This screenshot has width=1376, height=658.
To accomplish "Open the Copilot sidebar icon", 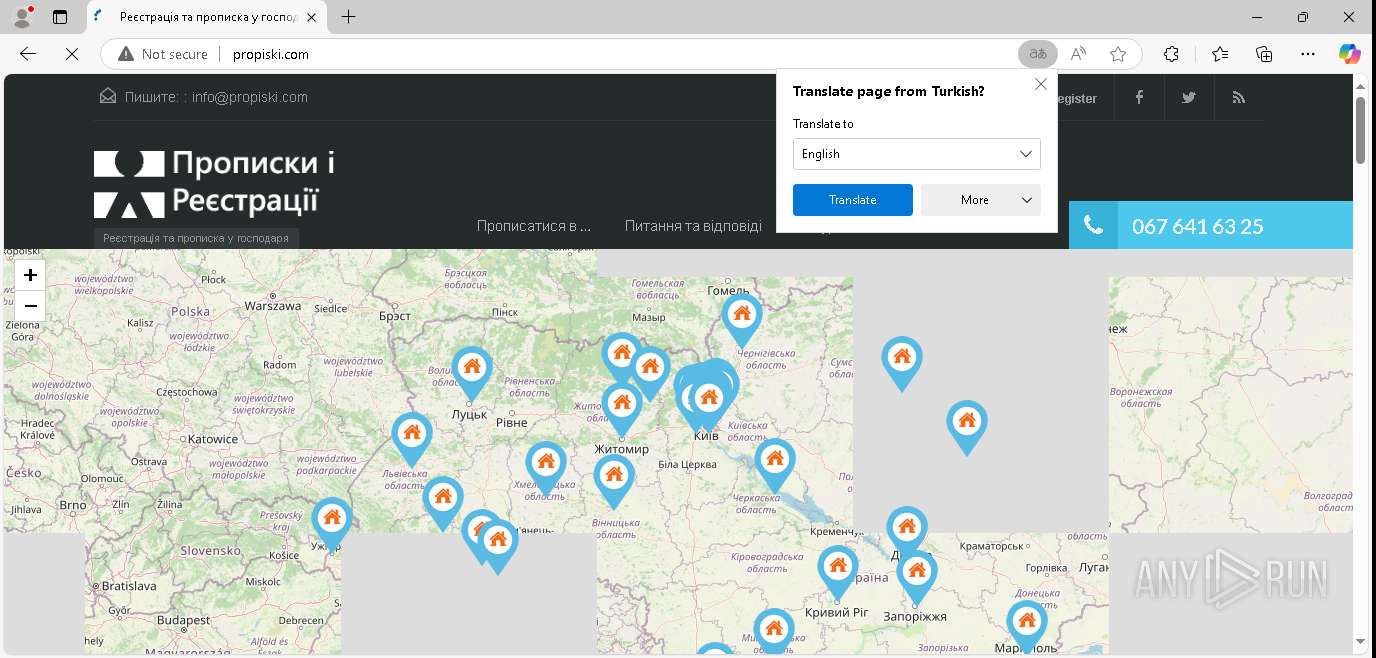I will tap(1350, 54).
